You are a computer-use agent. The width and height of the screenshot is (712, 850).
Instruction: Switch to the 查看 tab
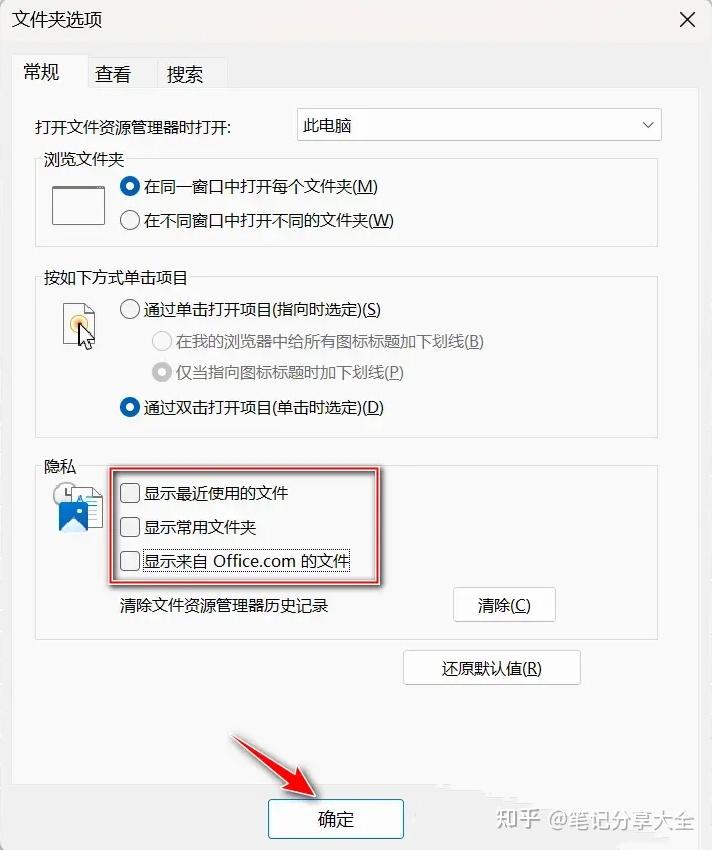pyautogui.click(x=113, y=74)
